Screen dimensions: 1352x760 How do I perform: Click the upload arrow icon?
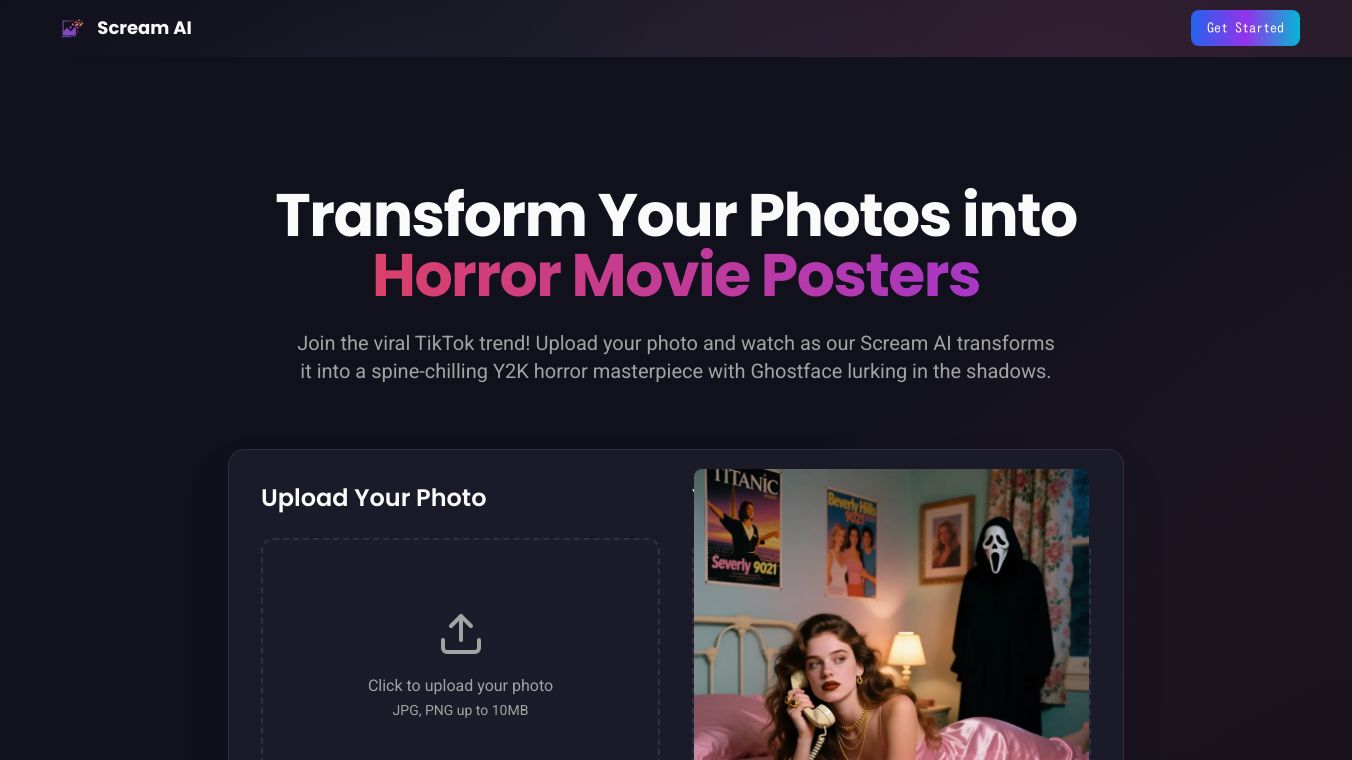click(461, 634)
